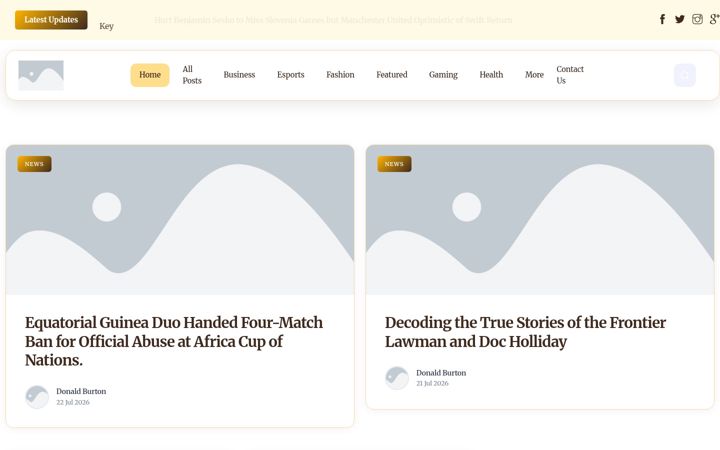Open the Instagram social icon
Viewport: 720px width, 450px height.
(x=697, y=19)
